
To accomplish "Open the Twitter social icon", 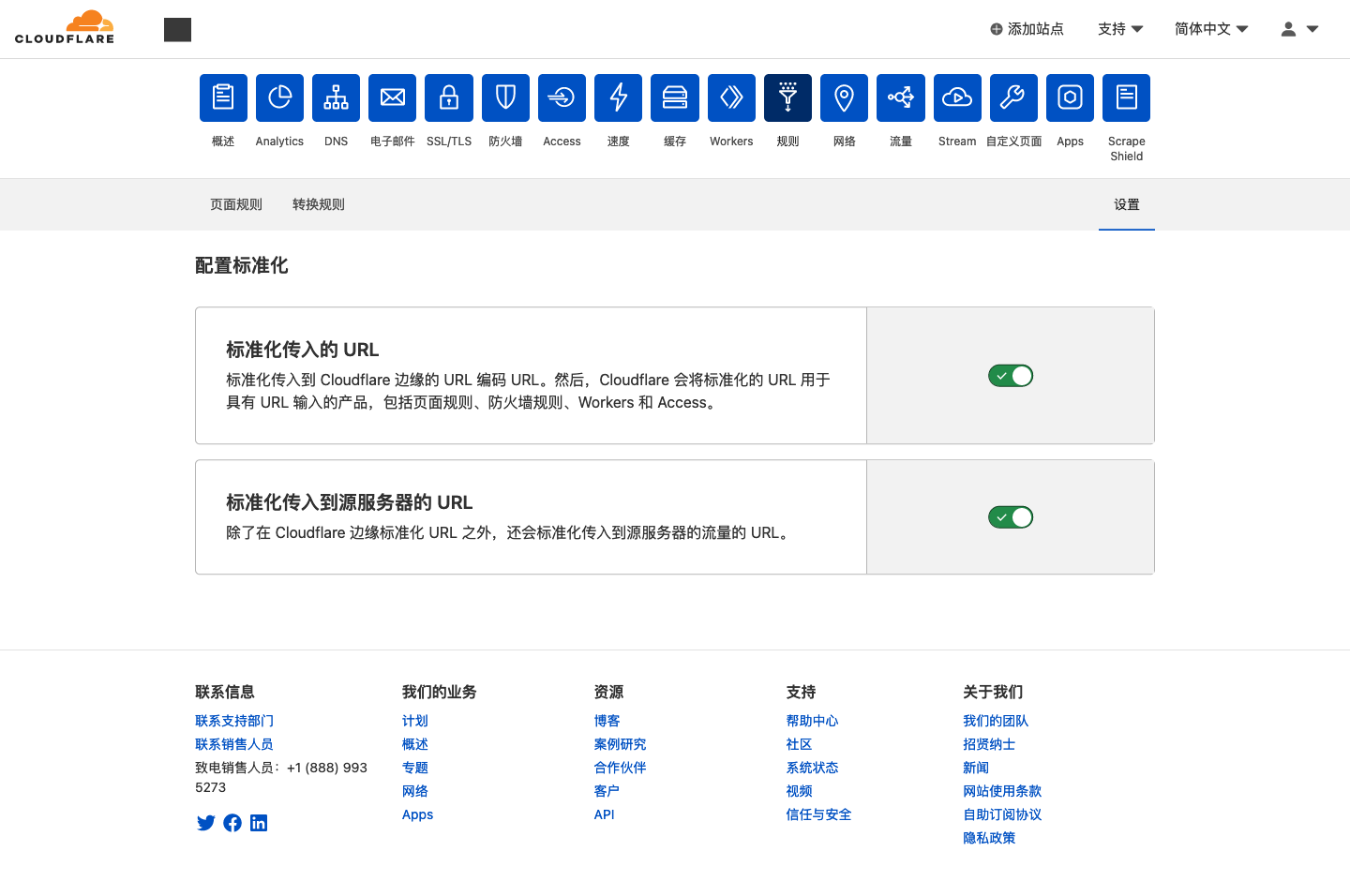I will click(x=206, y=823).
